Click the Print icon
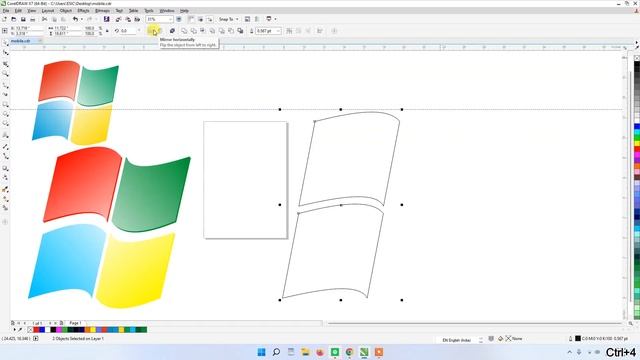Screen dimensions: 640x360 (32, 19)
